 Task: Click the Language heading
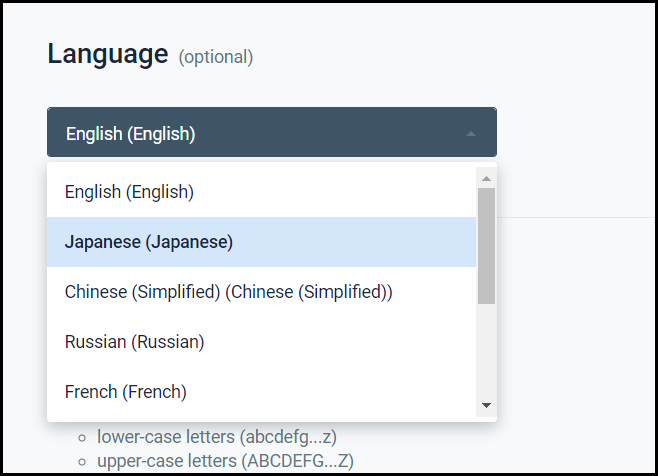[x=108, y=54]
